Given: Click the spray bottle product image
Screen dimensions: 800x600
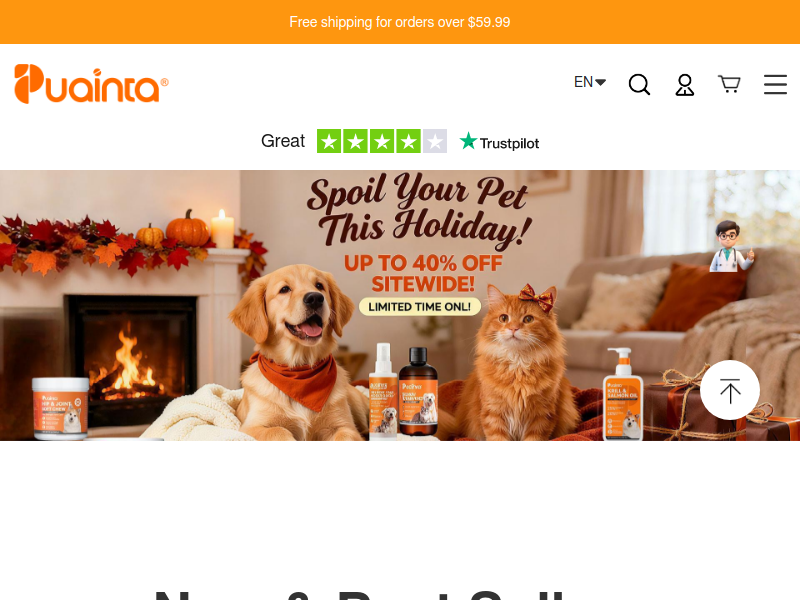Looking at the screenshot, I should 383,391.
